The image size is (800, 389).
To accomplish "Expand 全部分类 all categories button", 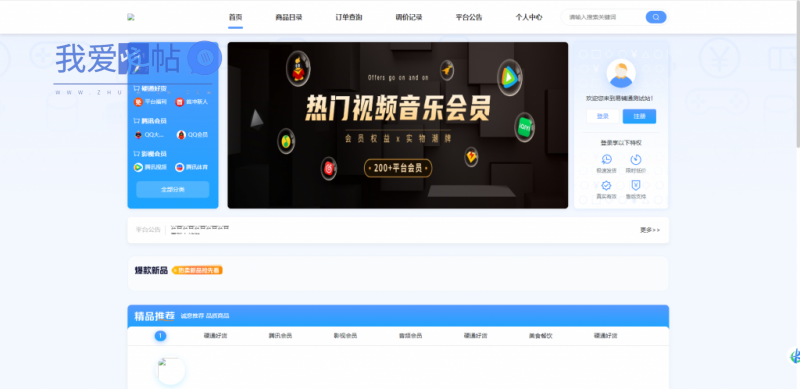I will tap(172, 189).
